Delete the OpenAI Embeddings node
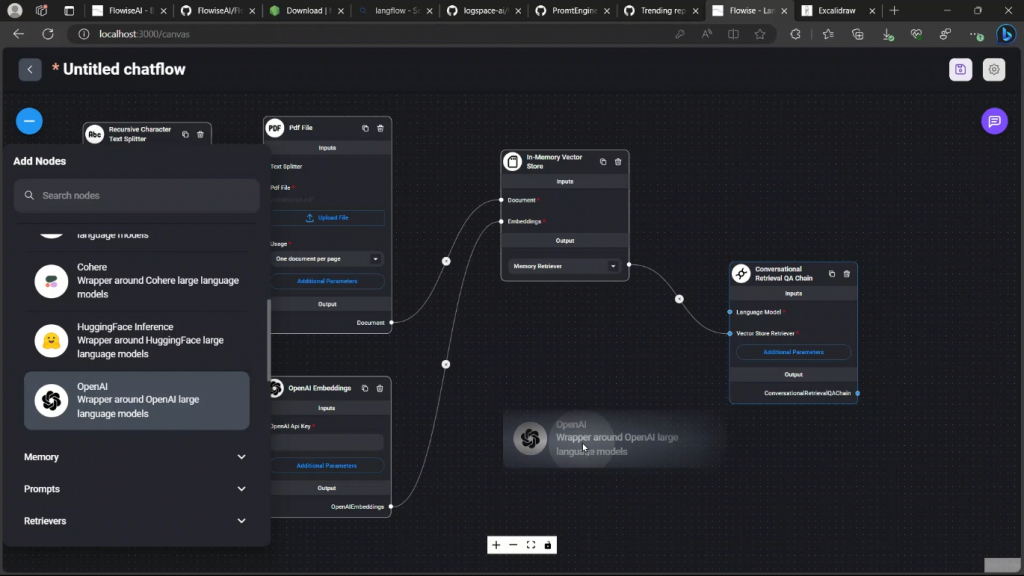Screen dimensions: 1024x576 point(379,388)
